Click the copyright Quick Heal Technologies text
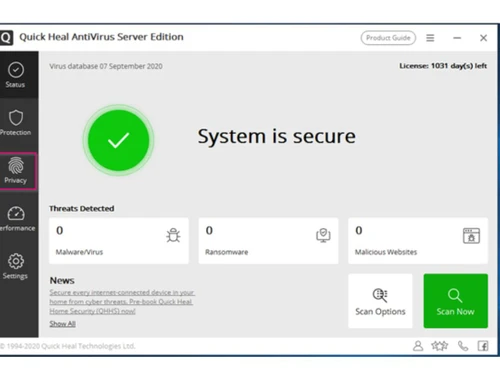Viewport: 500px width, 375px height. click(67, 346)
